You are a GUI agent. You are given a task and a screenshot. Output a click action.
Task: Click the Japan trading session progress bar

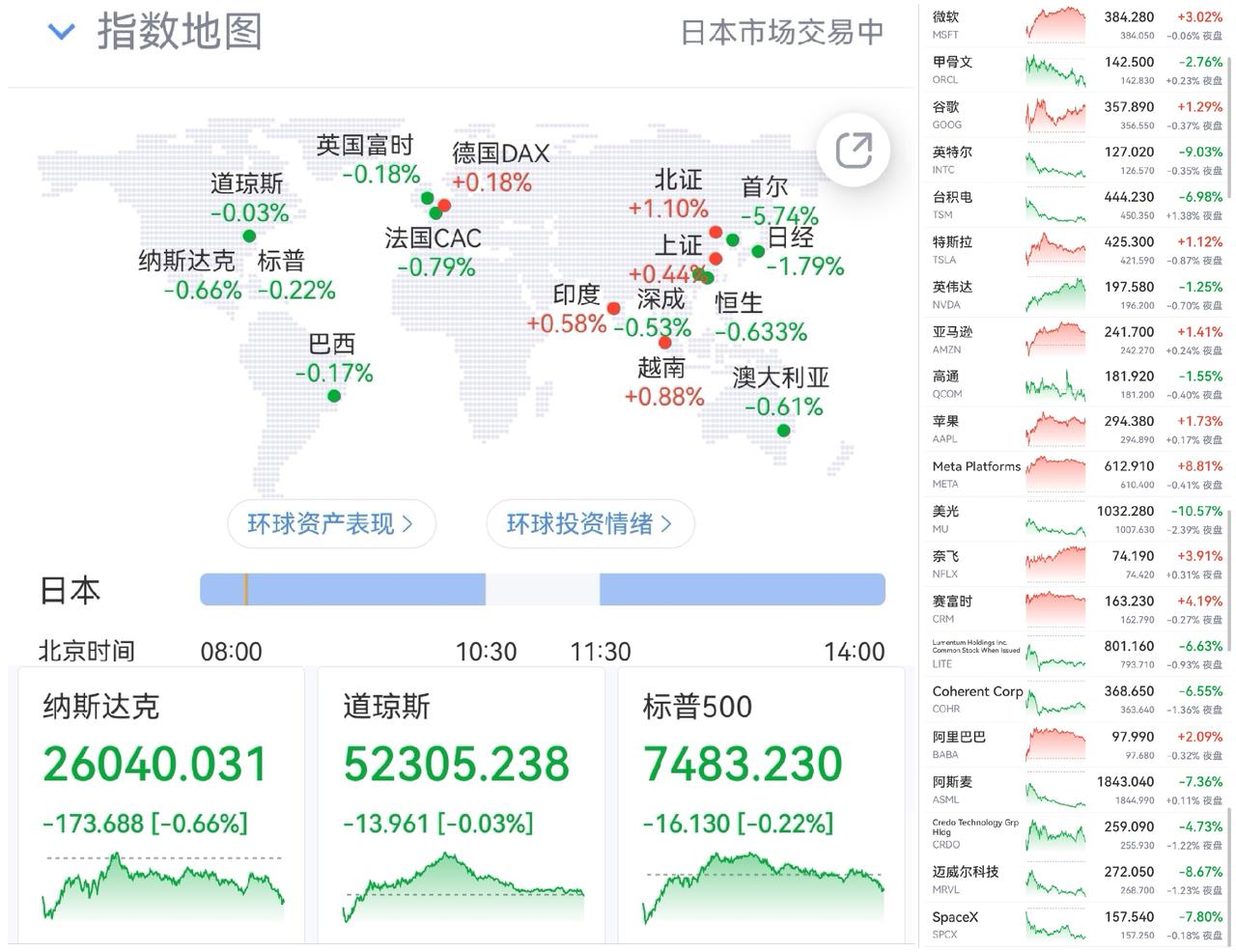543,589
